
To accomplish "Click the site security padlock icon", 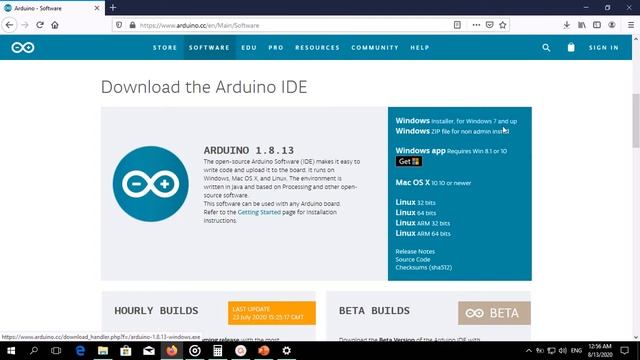I will (x=132, y=25).
